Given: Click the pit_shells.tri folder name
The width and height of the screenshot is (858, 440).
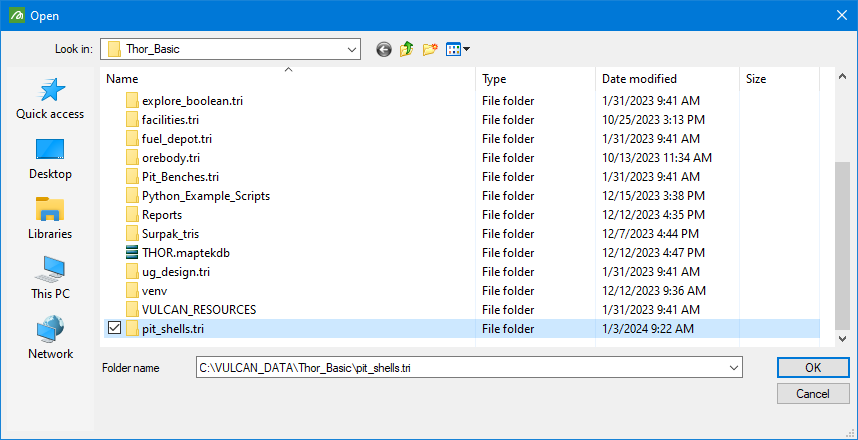Looking at the screenshot, I should click(x=173, y=329).
